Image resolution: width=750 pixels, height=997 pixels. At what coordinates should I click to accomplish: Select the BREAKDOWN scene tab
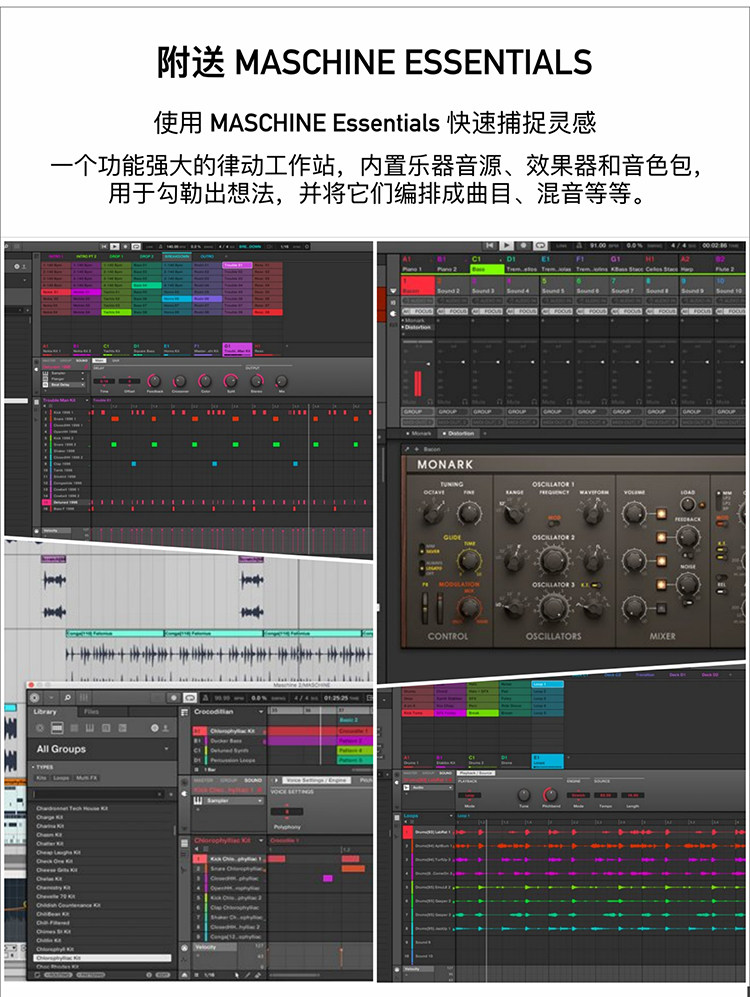176,256
